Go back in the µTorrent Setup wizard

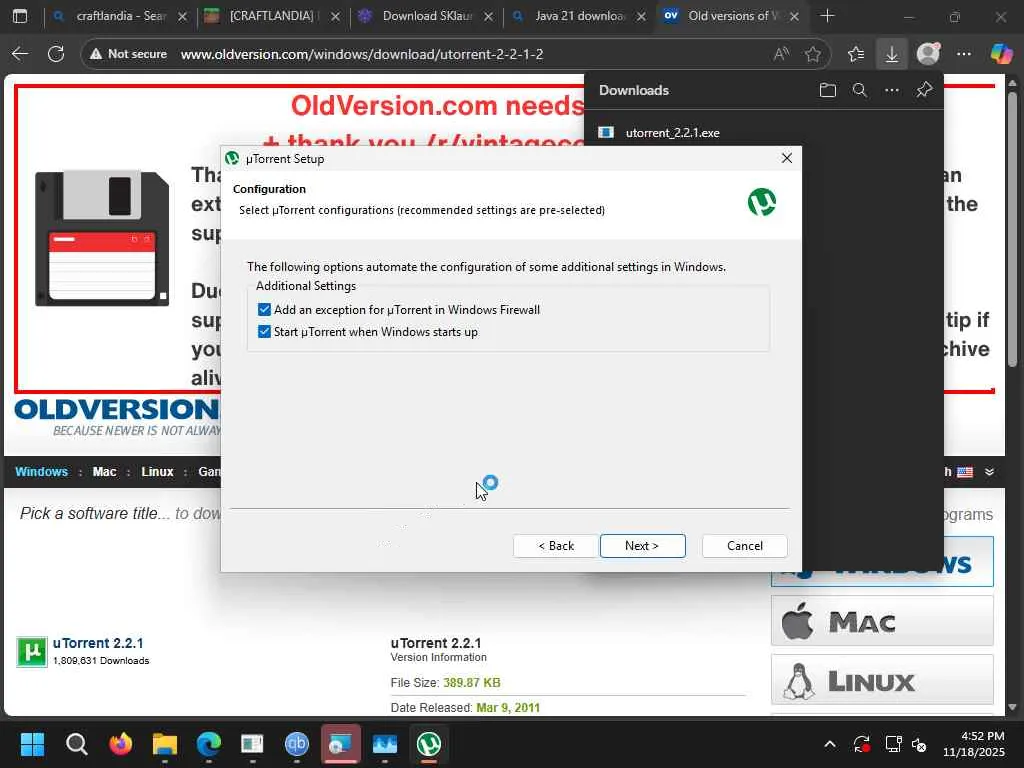[556, 546]
